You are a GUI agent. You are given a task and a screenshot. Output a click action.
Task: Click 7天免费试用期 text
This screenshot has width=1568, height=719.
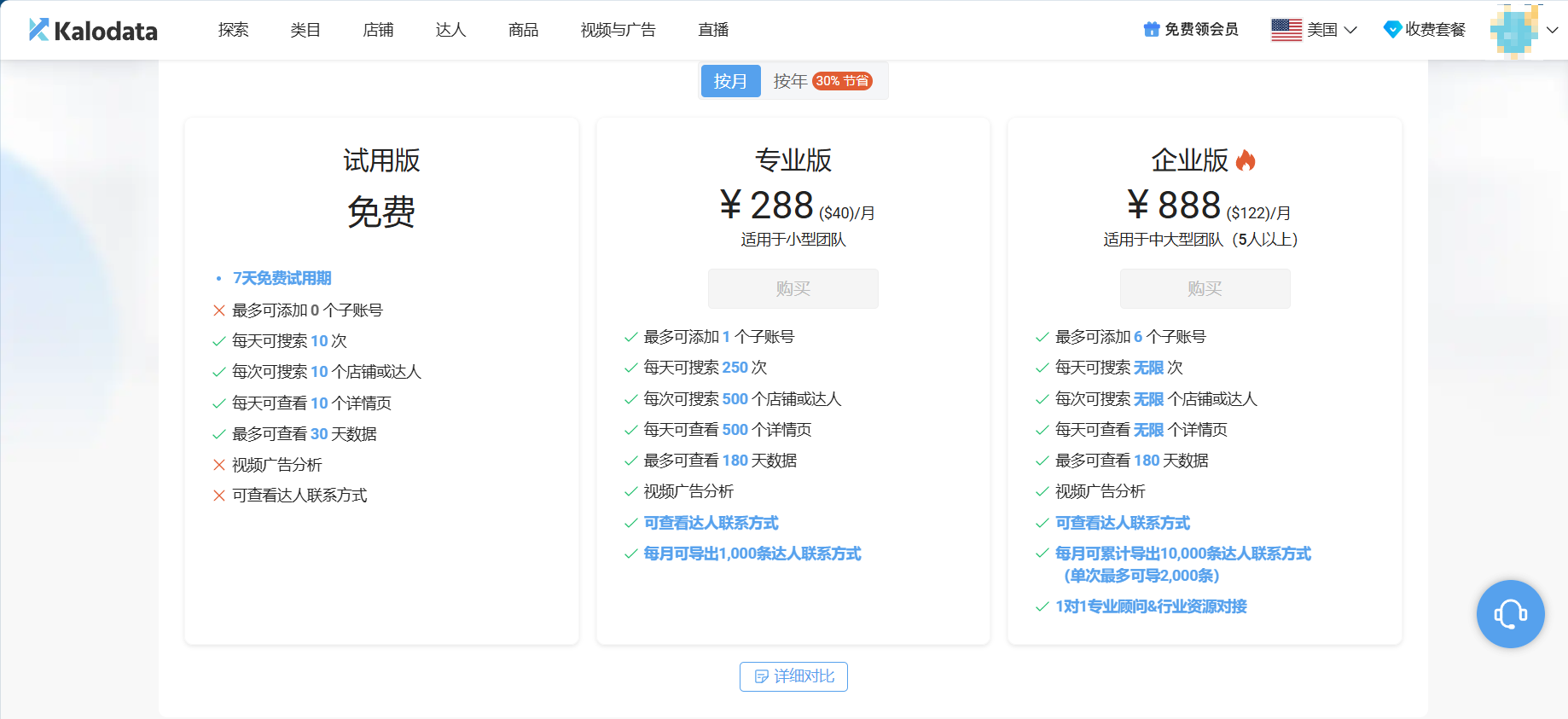282,278
